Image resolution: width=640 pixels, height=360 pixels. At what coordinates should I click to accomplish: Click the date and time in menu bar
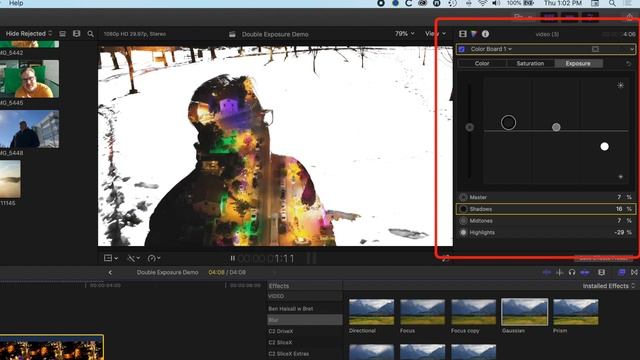pyautogui.click(x=563, y=3)
